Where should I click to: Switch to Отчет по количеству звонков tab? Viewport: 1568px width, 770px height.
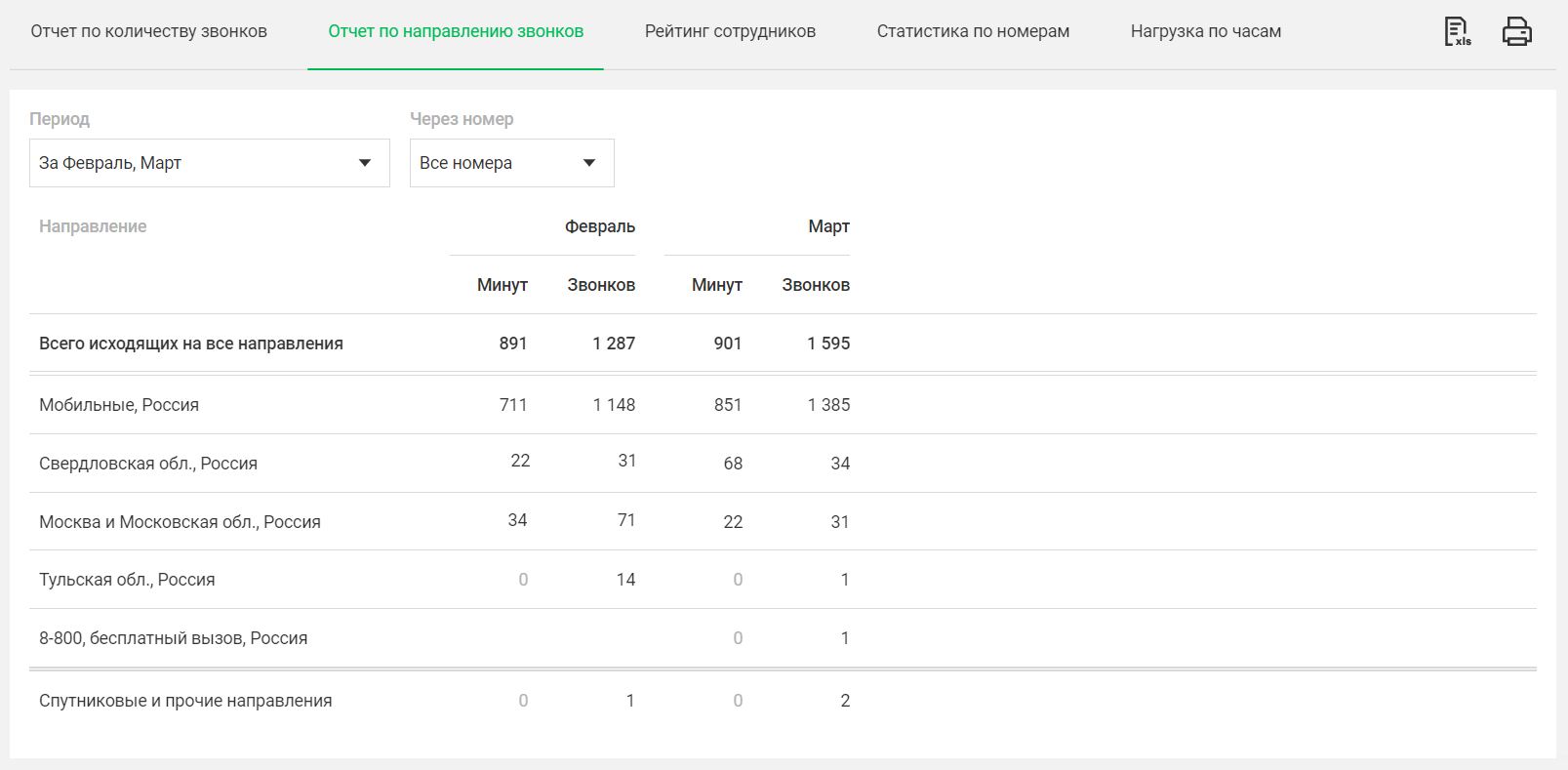[148, 31]
